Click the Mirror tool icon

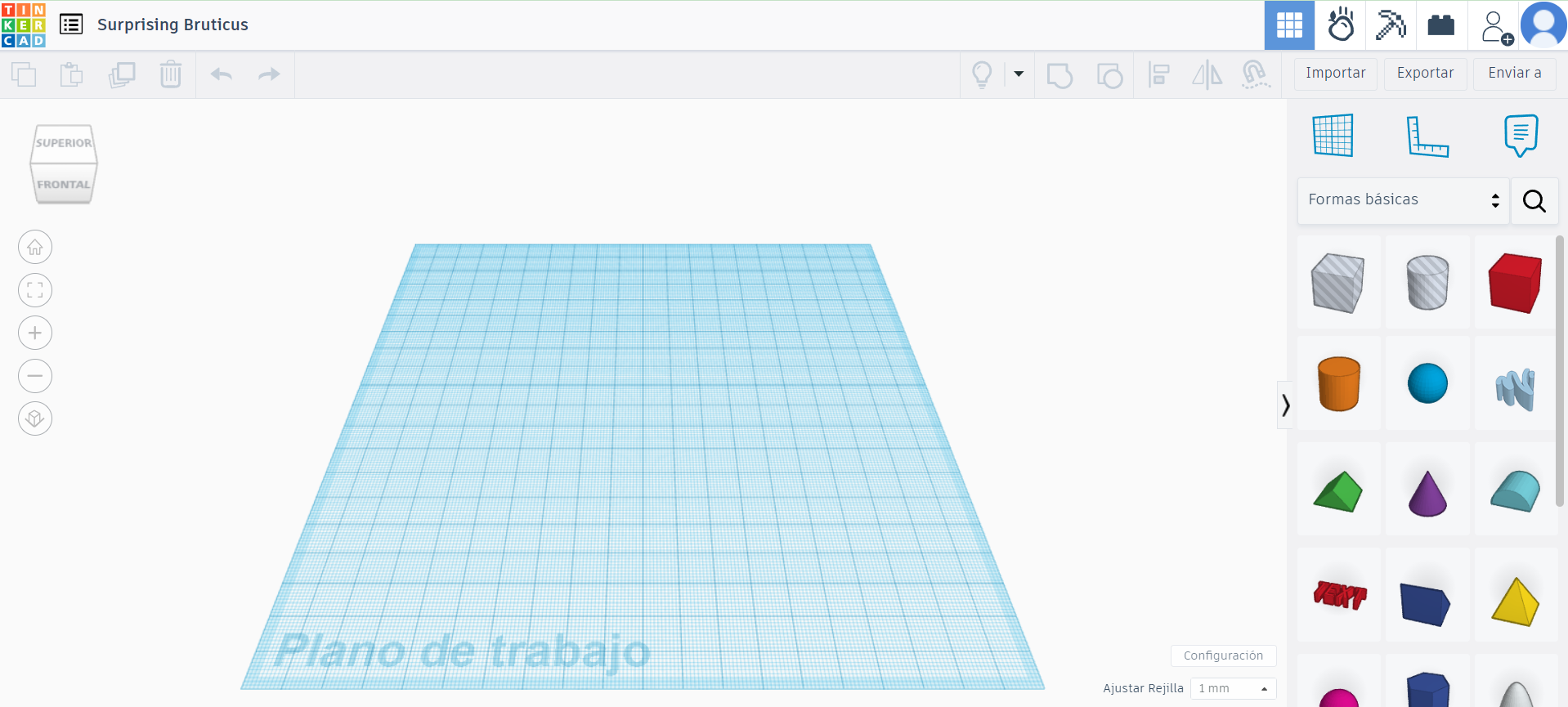[x=1207, y=74]
